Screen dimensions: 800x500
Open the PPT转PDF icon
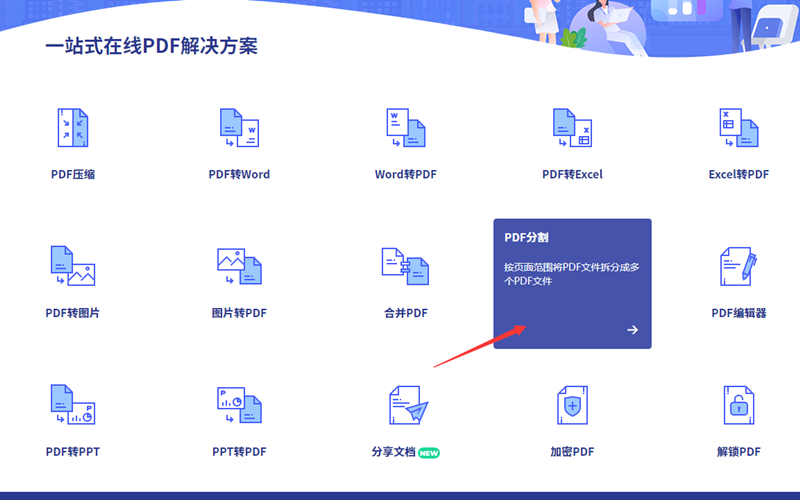[239, 405]
